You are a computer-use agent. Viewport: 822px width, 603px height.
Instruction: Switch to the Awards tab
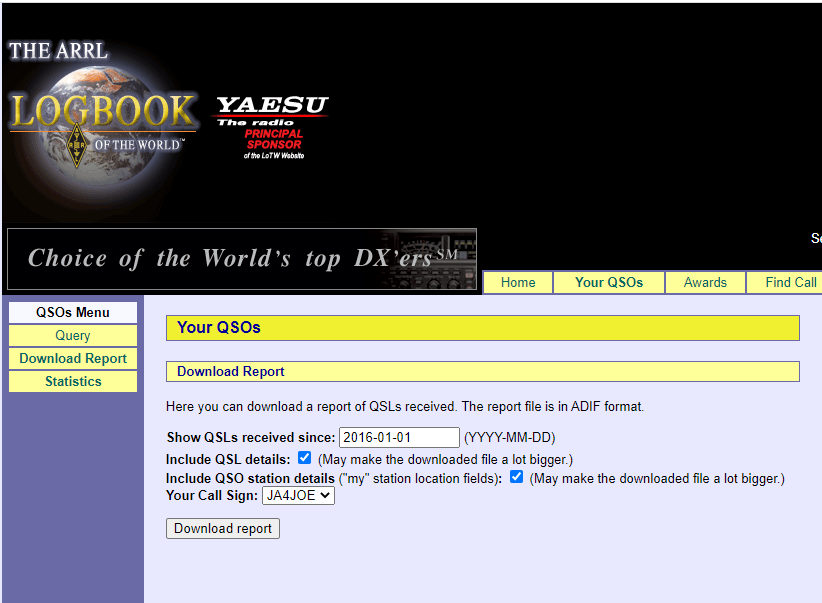[x=705, y=283]
